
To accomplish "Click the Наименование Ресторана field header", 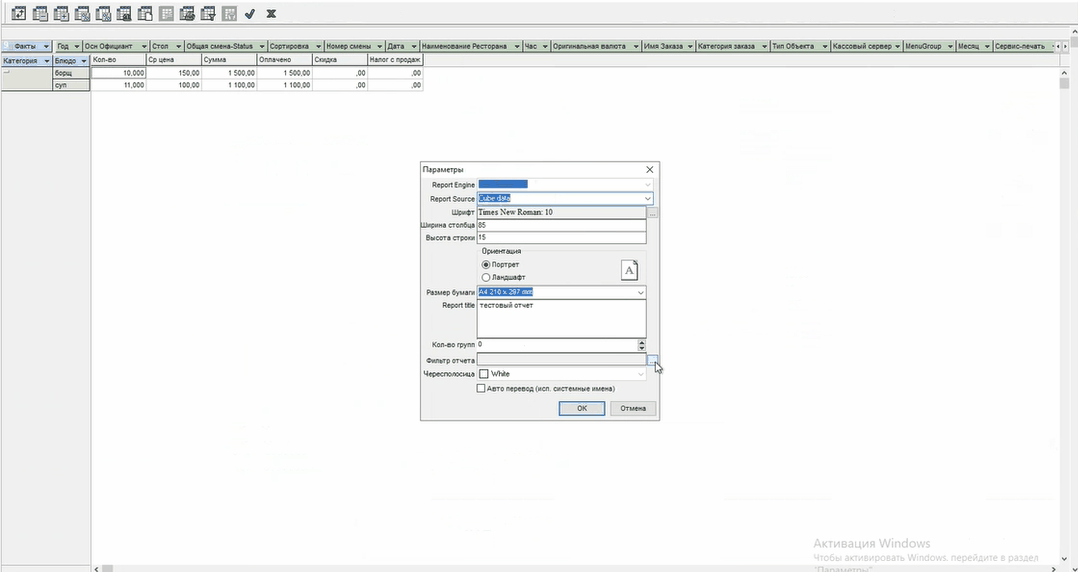I will pos(465,46).
